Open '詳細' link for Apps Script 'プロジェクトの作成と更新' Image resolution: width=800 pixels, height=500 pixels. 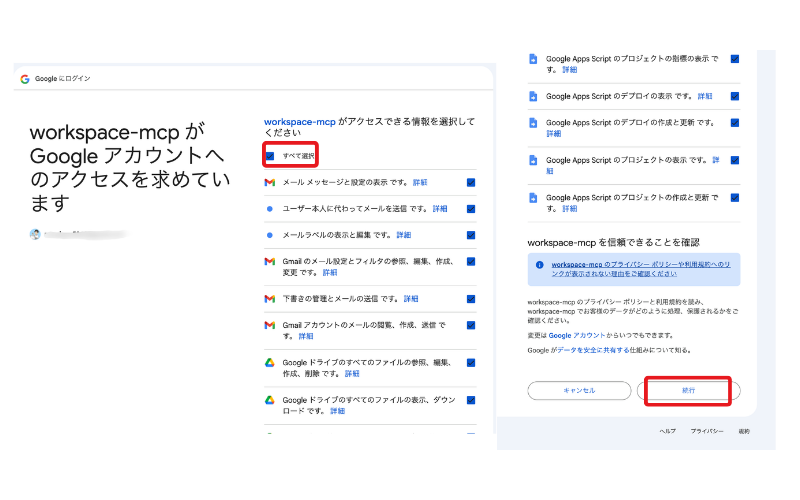point(569,209)
